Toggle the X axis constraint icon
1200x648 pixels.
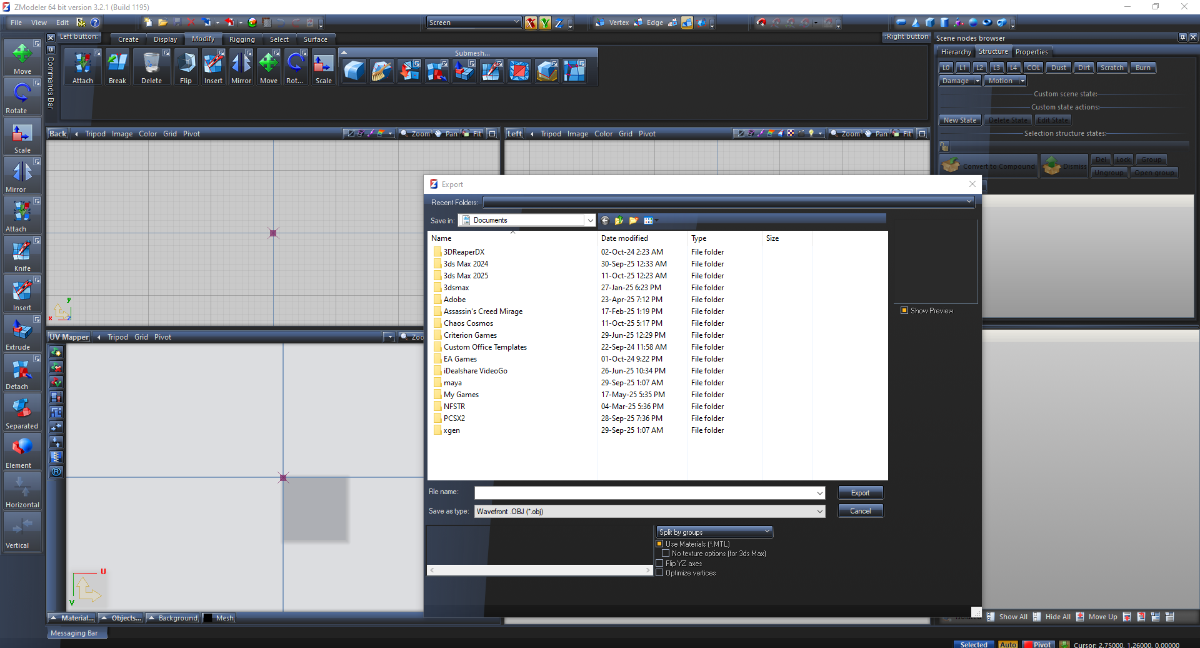click(x=531, y=22)
